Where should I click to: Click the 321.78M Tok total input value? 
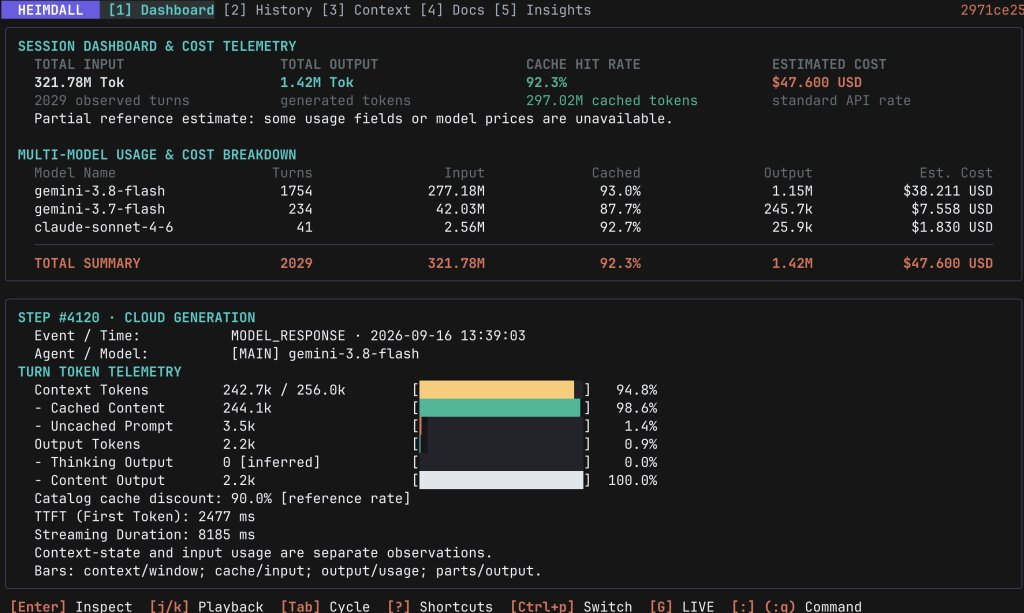point(79,83)
